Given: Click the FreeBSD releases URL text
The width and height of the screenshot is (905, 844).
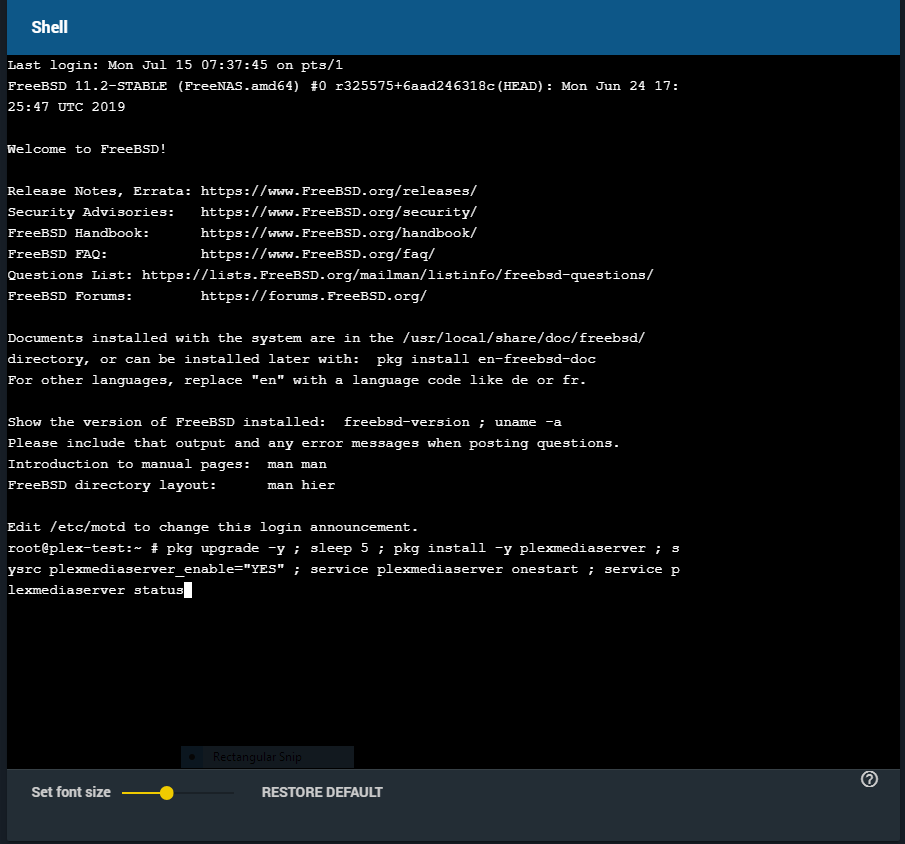Looking at the screenshot, I should (339, 191).
